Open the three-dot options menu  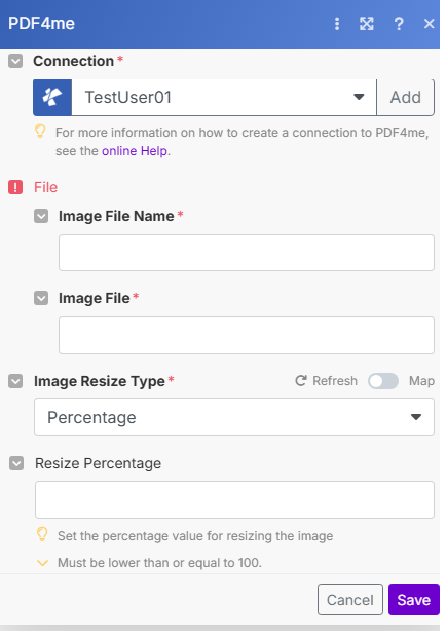pos(337,24)
